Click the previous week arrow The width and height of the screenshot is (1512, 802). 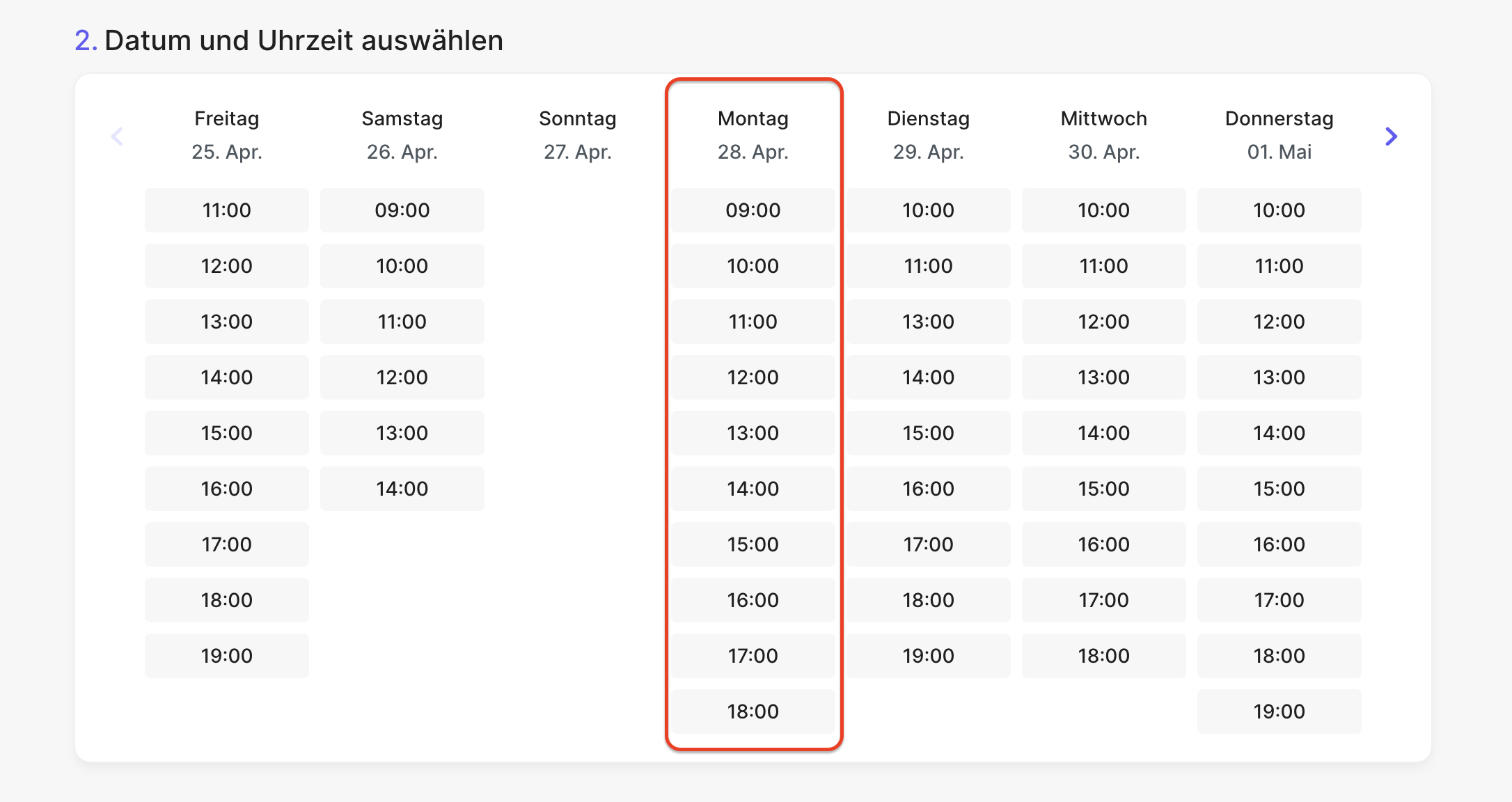117,136
